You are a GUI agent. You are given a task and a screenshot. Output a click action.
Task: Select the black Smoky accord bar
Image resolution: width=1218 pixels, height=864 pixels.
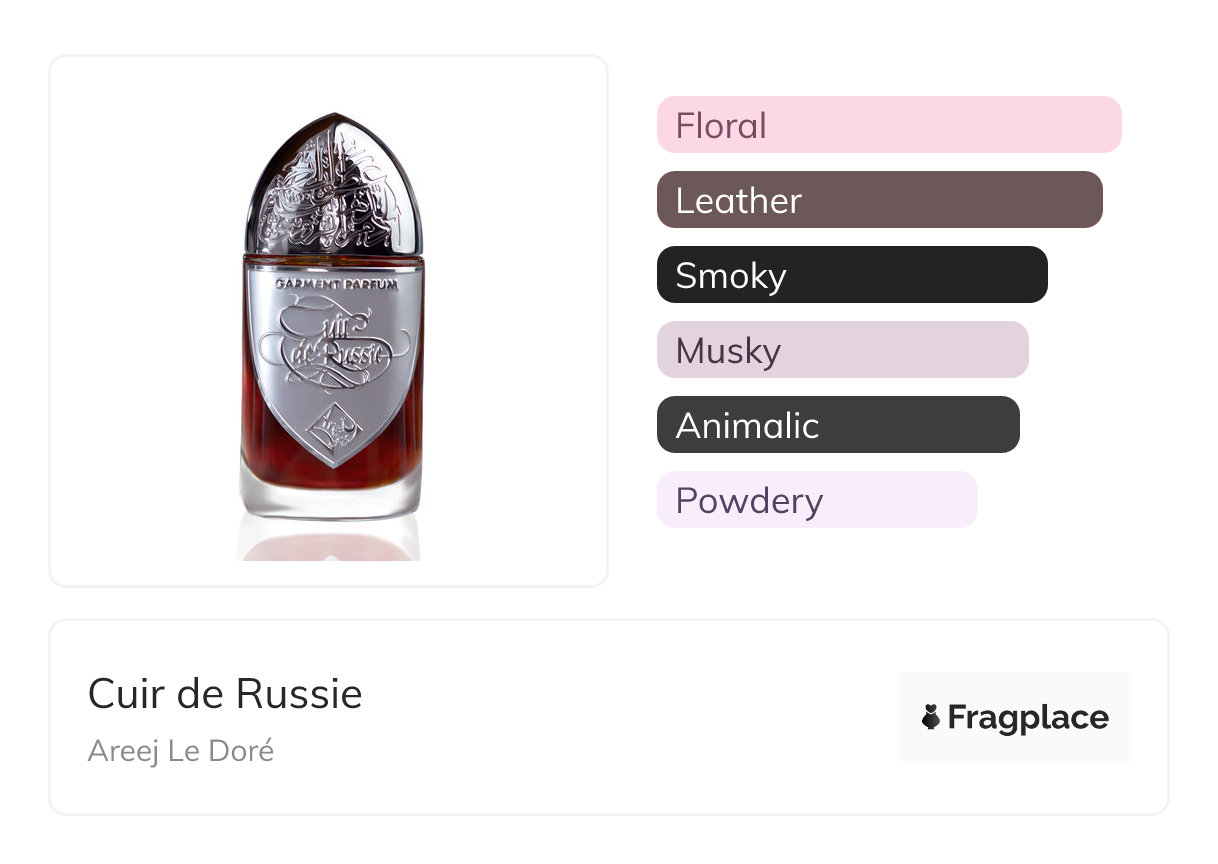click(851, 275)
